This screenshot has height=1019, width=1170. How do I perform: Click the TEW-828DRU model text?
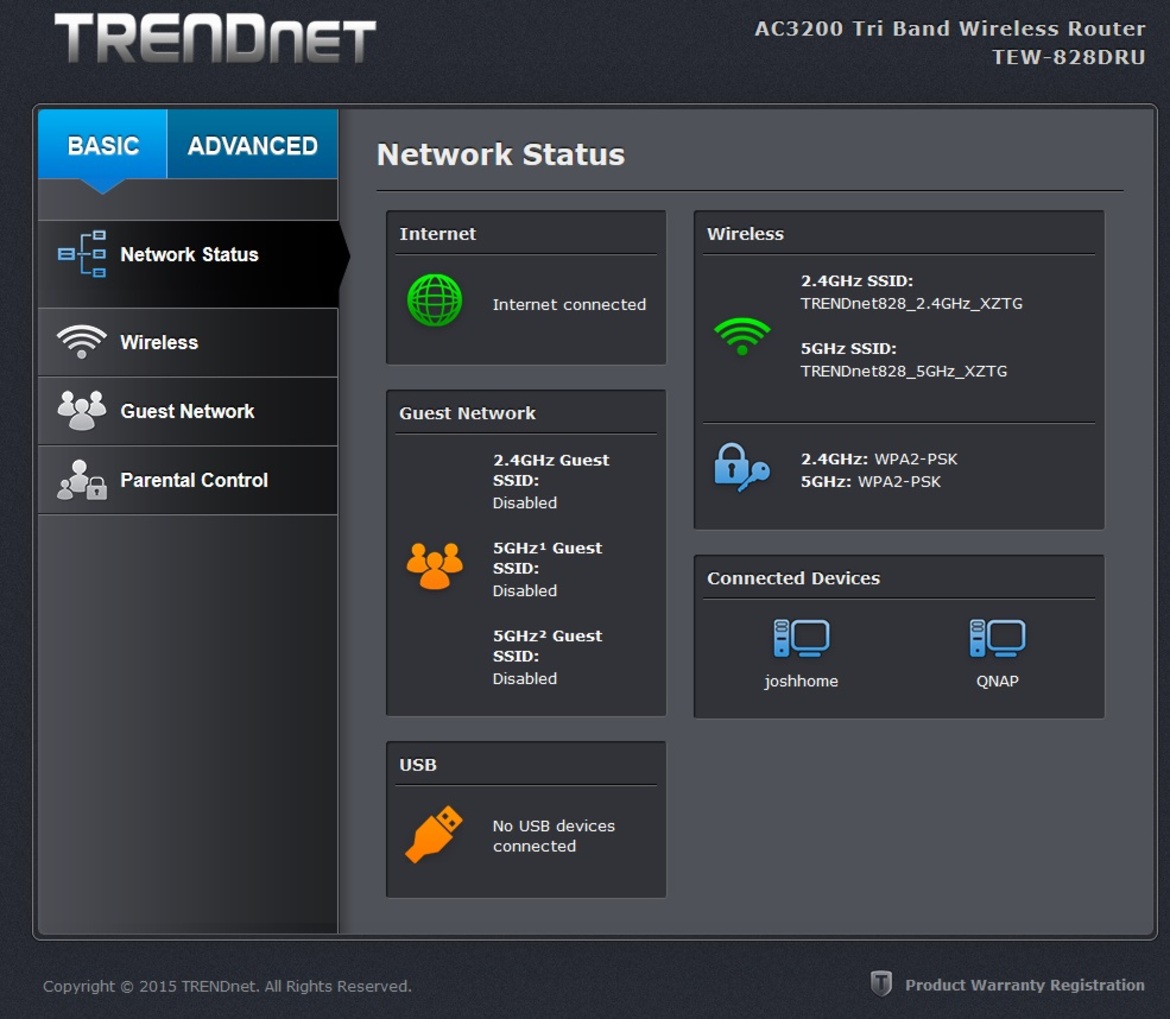click(1069, 57)
